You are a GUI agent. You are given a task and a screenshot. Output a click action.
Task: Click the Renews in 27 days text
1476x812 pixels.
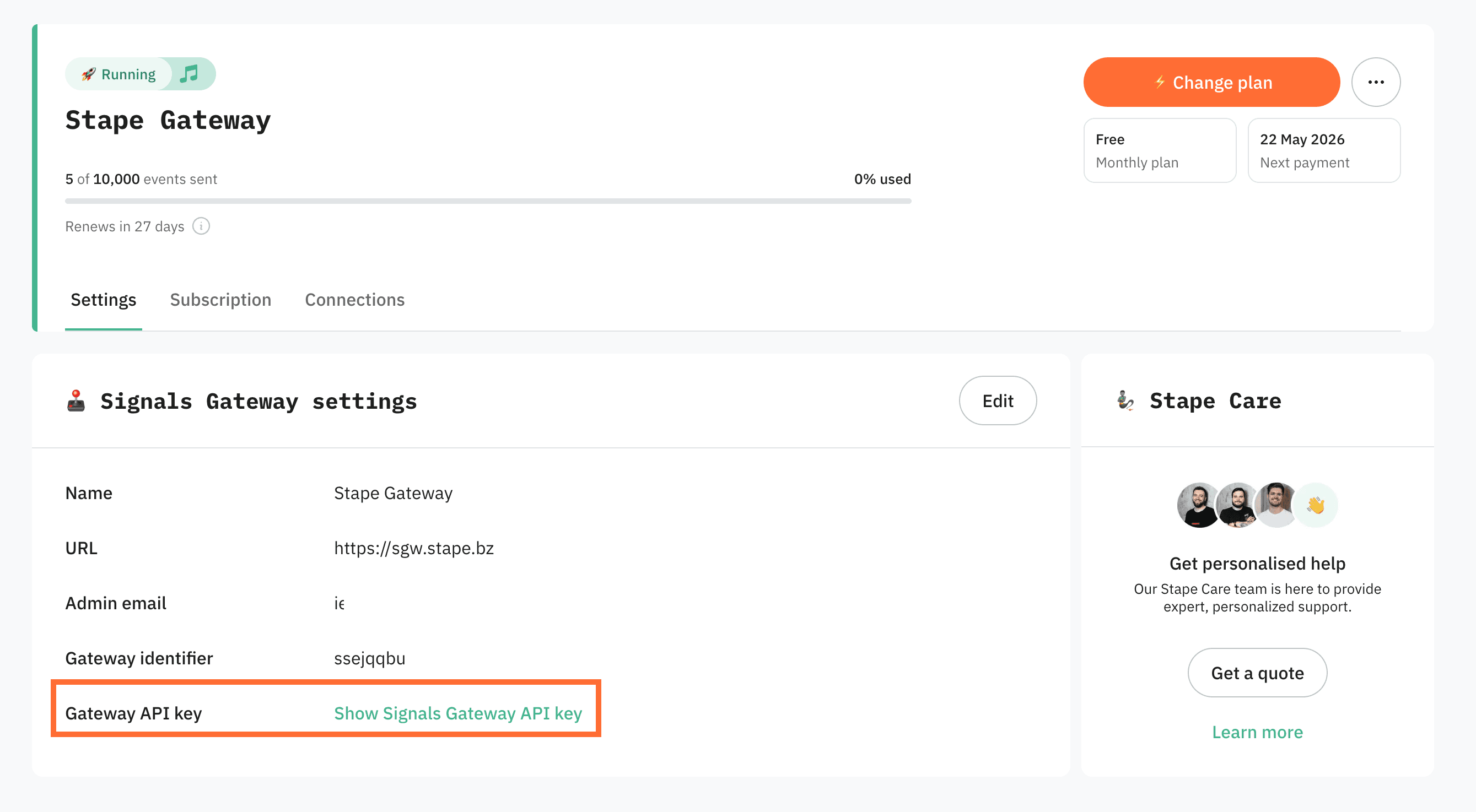[125, 226]
